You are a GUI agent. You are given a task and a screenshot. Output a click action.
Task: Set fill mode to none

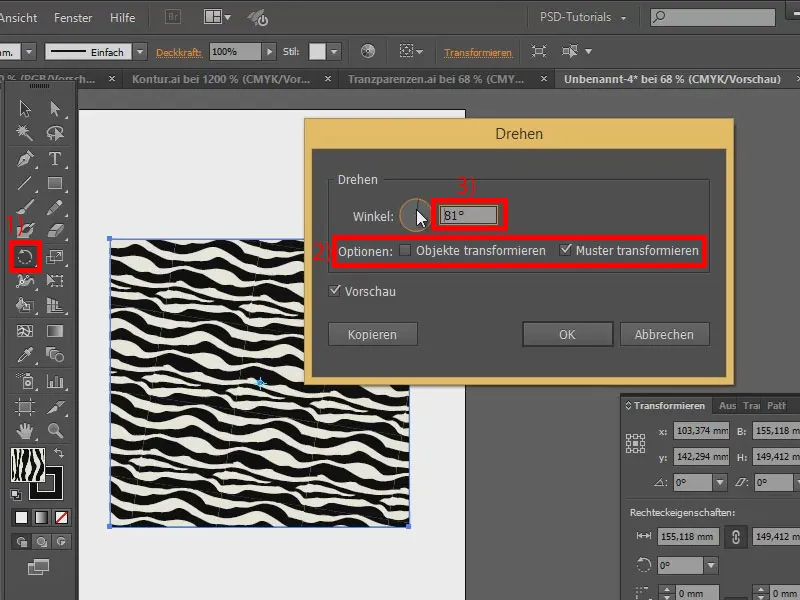[61, 517]
